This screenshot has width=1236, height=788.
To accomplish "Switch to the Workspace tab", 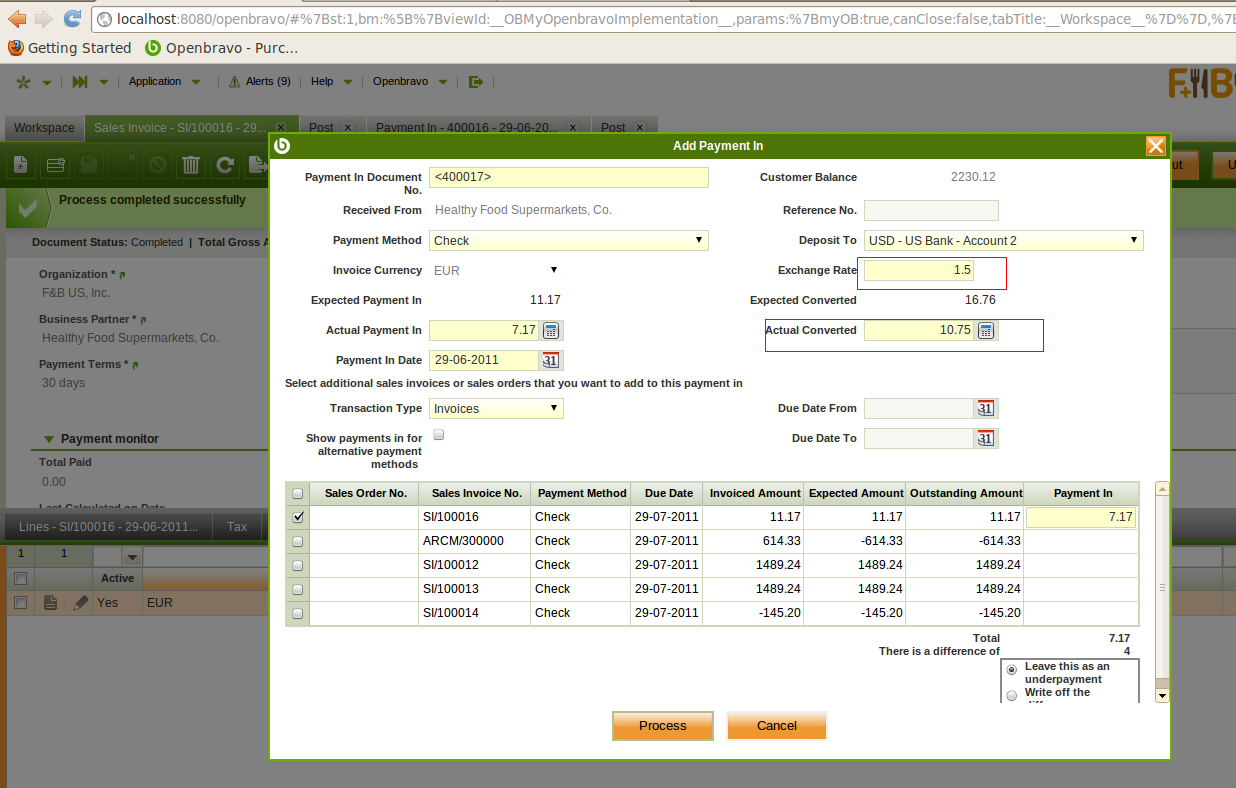I will point(44,128).
